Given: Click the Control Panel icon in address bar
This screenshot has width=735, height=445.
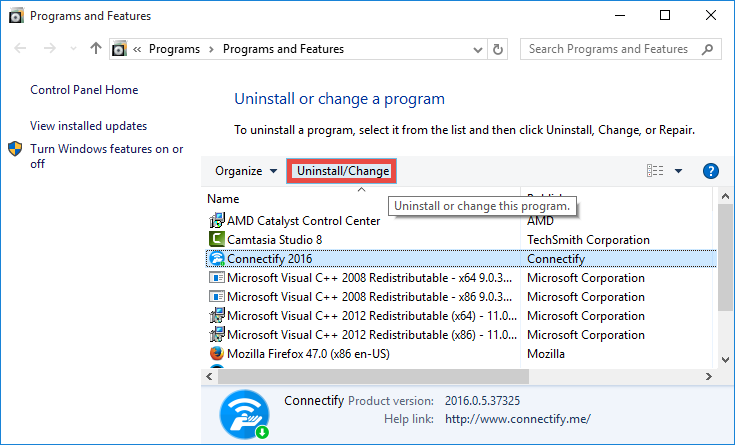Looking at the screenshot, I should 119,49.
